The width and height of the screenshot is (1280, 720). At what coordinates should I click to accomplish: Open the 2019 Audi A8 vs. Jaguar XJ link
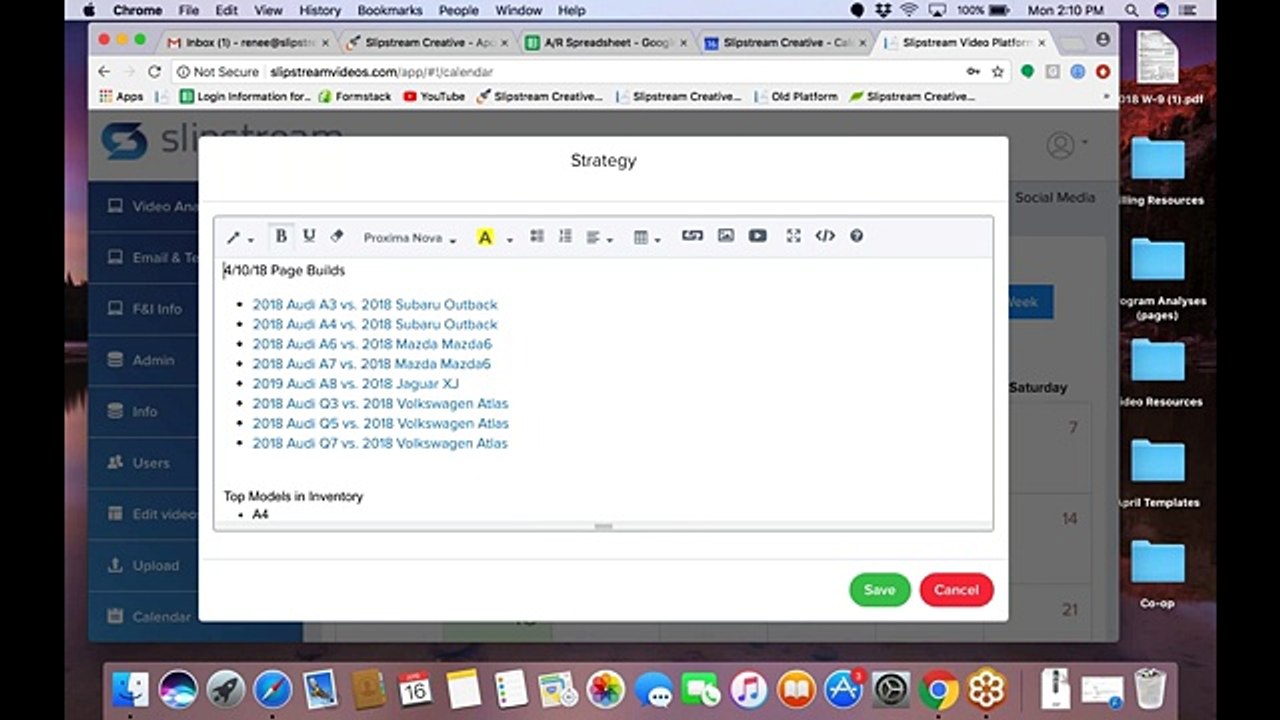click(356, 383)
